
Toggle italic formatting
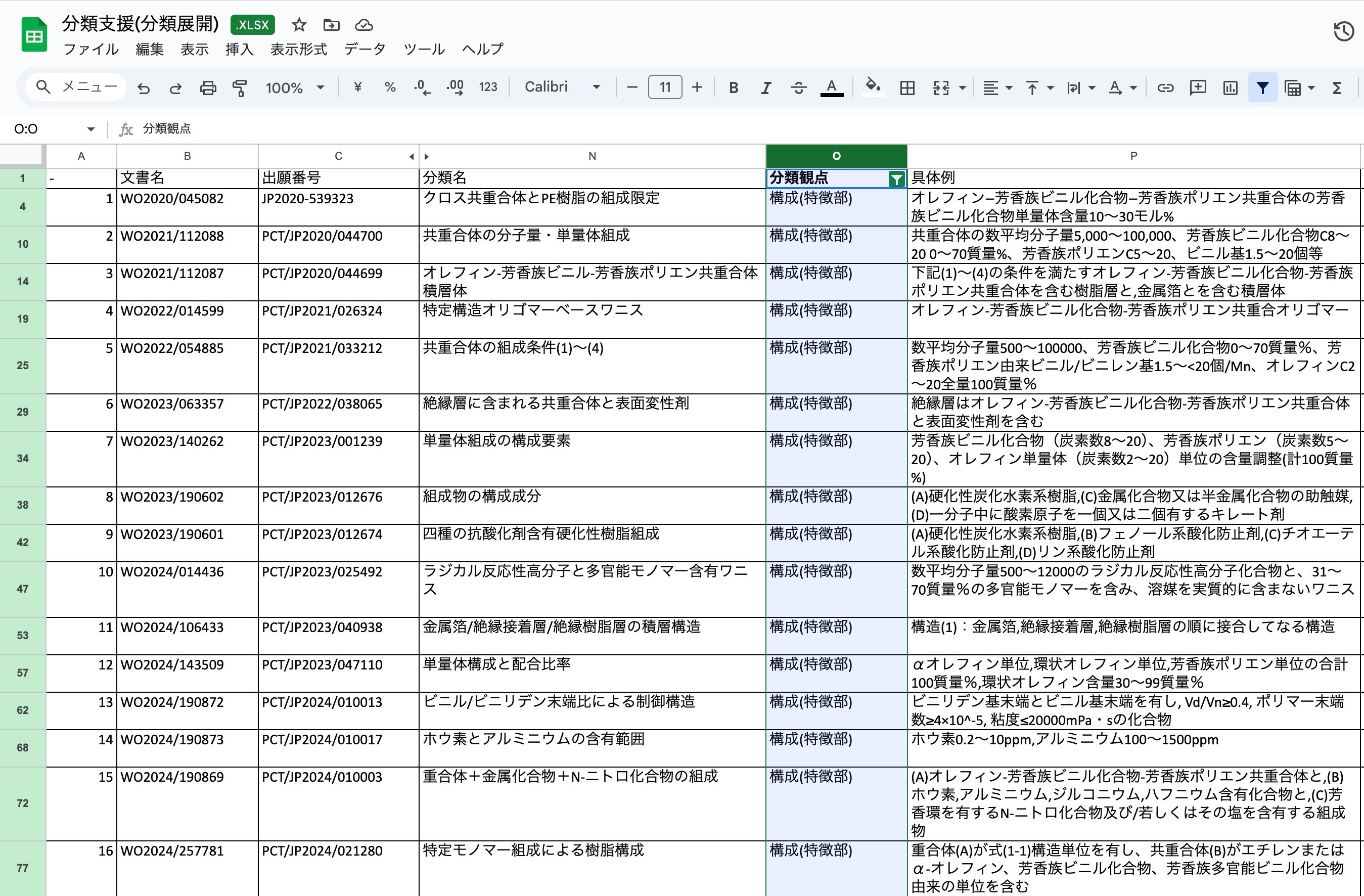point(766,87)
